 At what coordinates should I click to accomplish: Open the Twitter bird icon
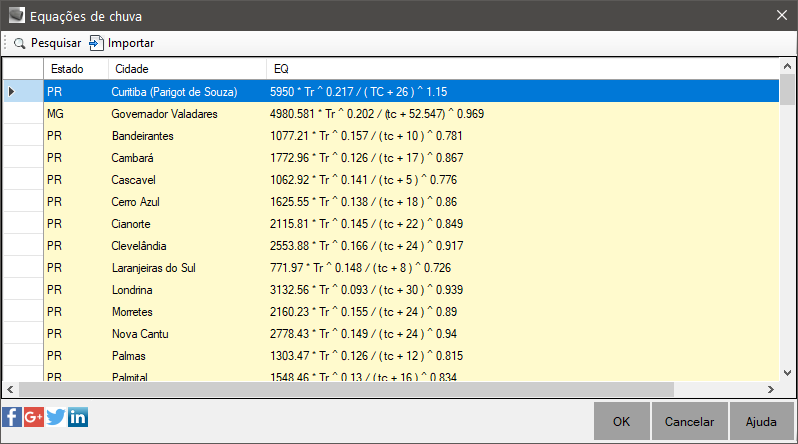click(55, 417)
